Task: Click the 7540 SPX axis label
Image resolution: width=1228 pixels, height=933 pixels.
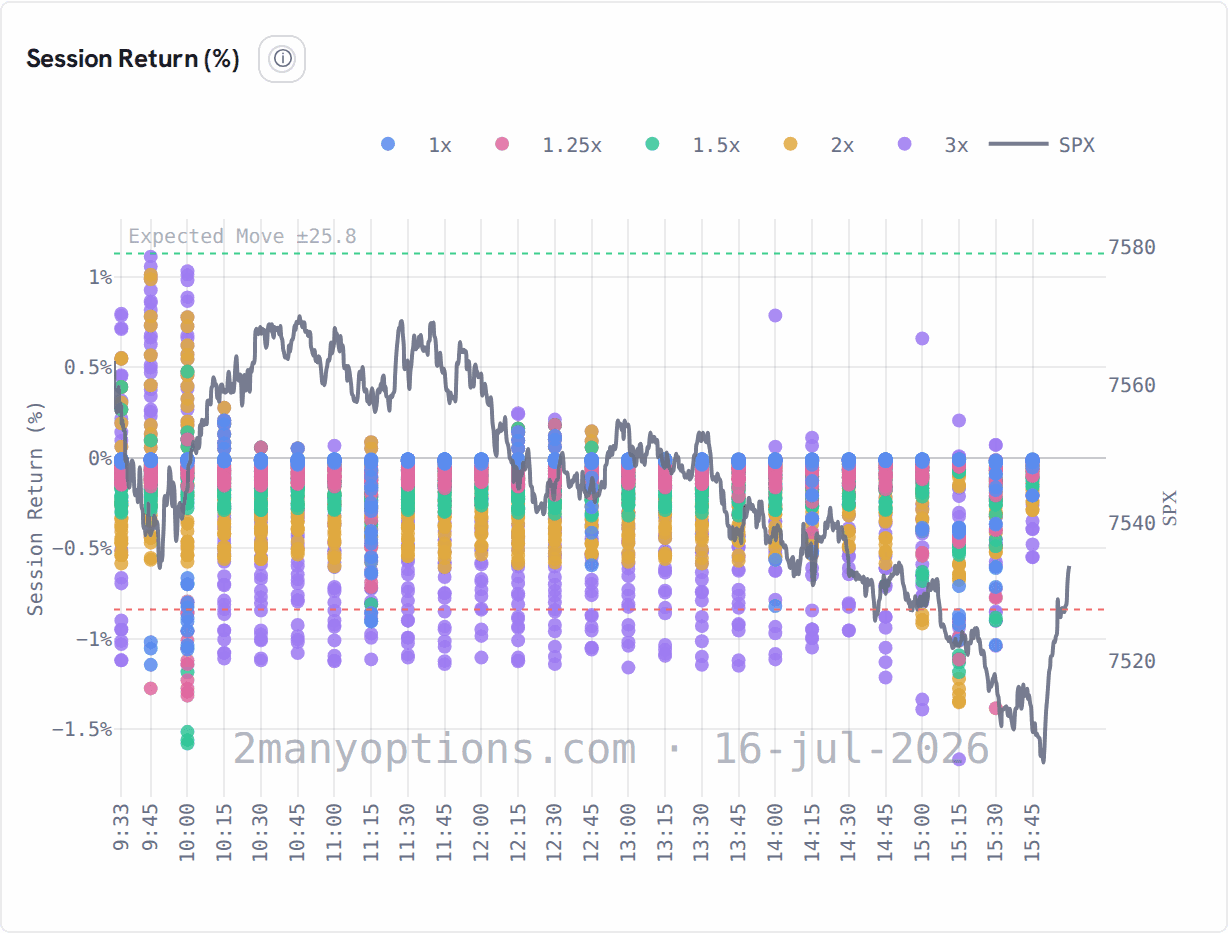Action: point(1132,523)
